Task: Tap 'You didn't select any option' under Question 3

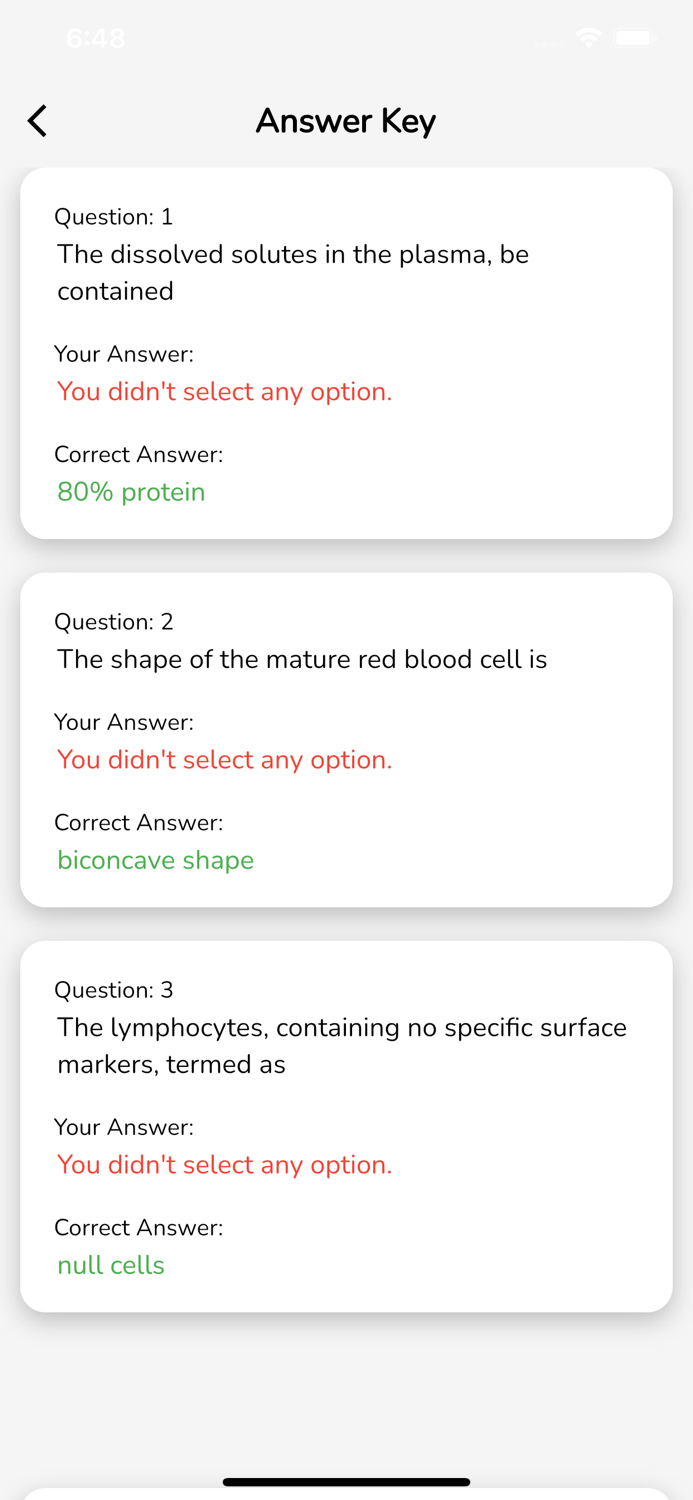Action: click(224, 1165)
